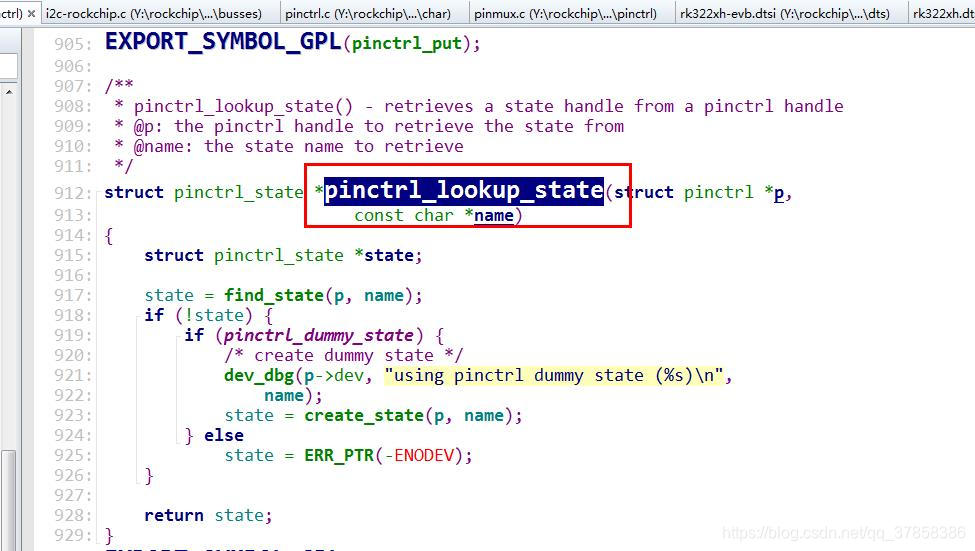Close the current tab with the x
The image size is (975, 551).
(31, 13)
